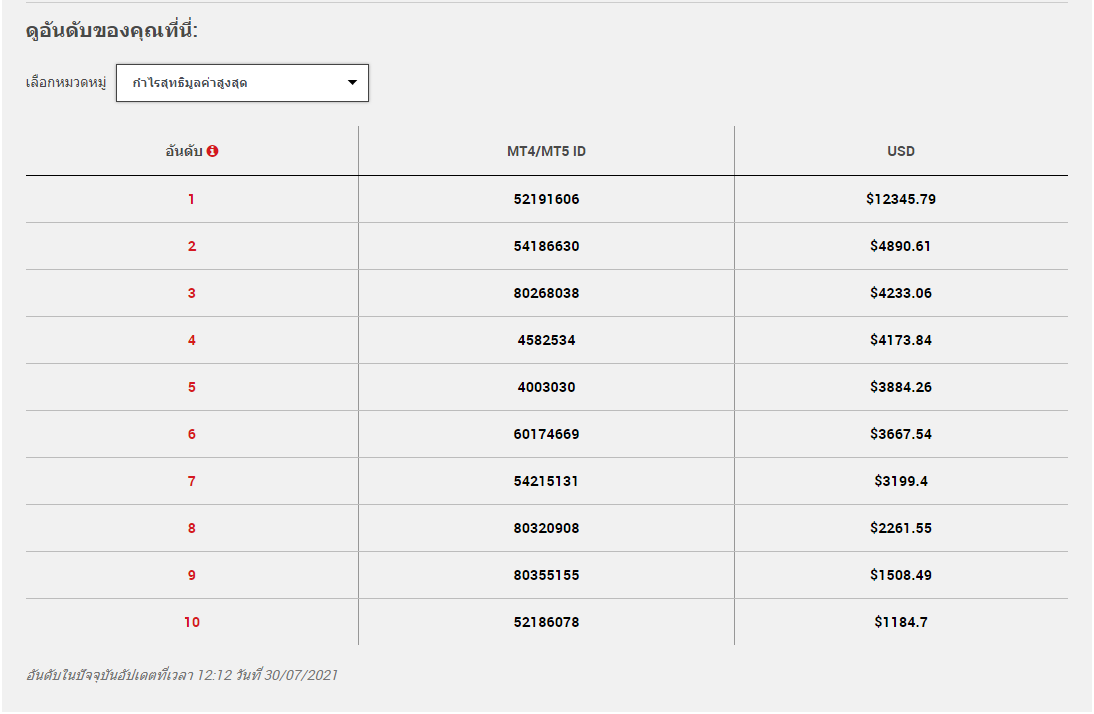Screen dimensions: 1094x714
Task: Select account ID 60174669
Action: click(x=546, y=434)
